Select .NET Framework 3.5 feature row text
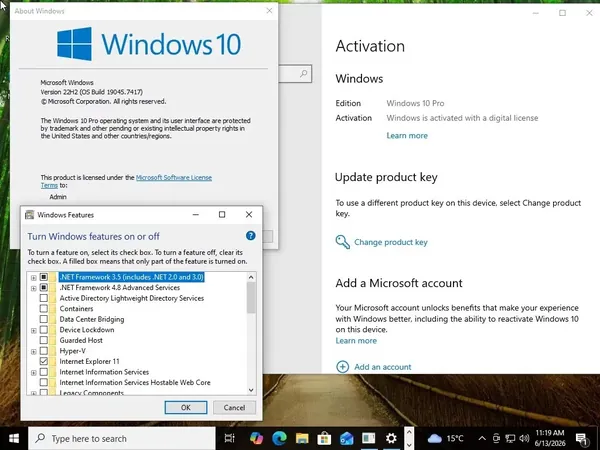This screenshot has width=600, height=450. (132, 277)
